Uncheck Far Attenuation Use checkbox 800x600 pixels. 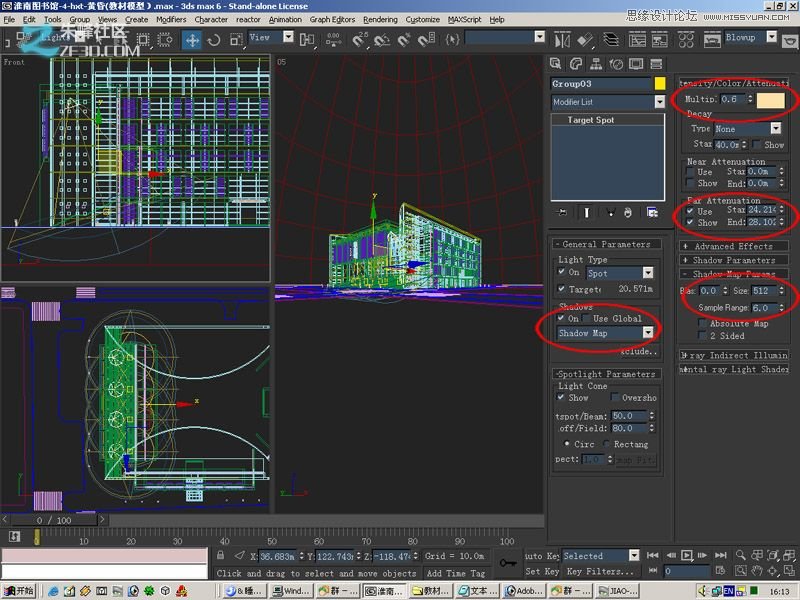pos(691,212)
